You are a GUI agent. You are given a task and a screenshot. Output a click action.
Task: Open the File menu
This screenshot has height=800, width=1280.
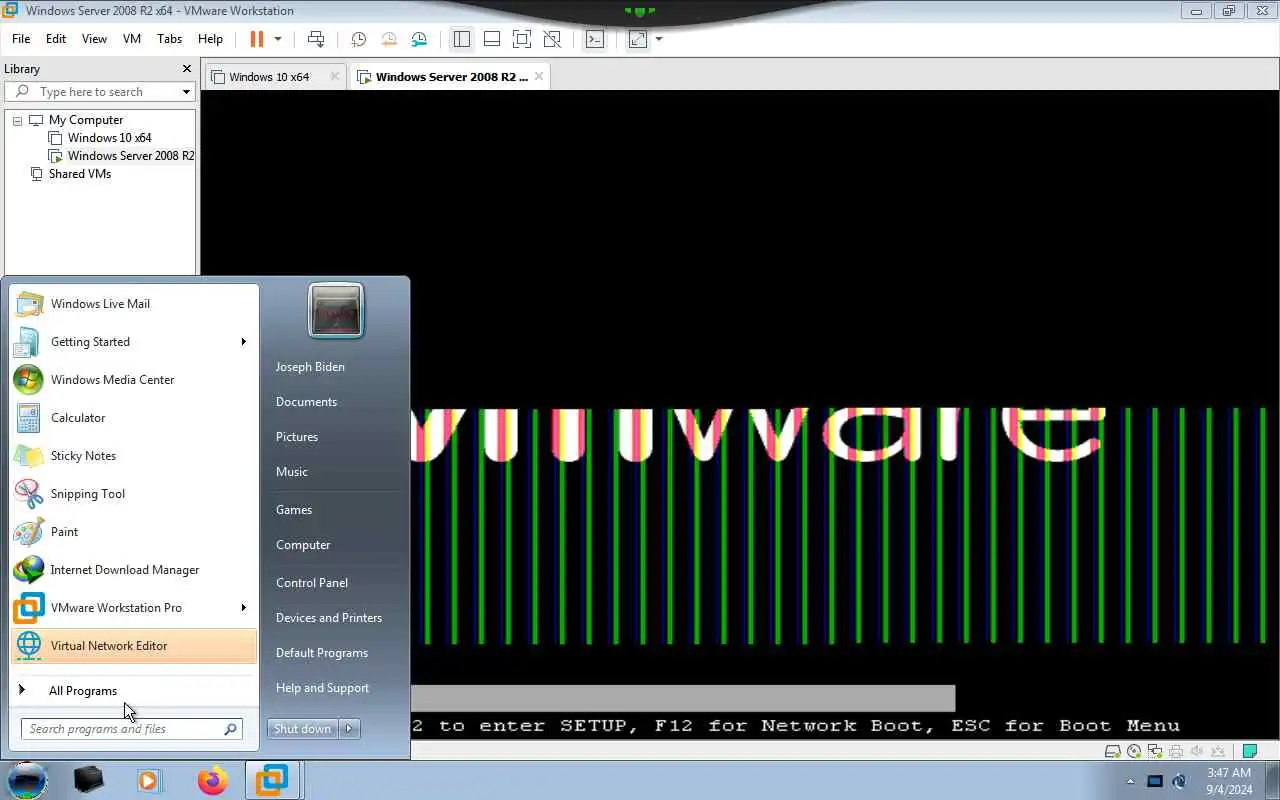point(21,39)
